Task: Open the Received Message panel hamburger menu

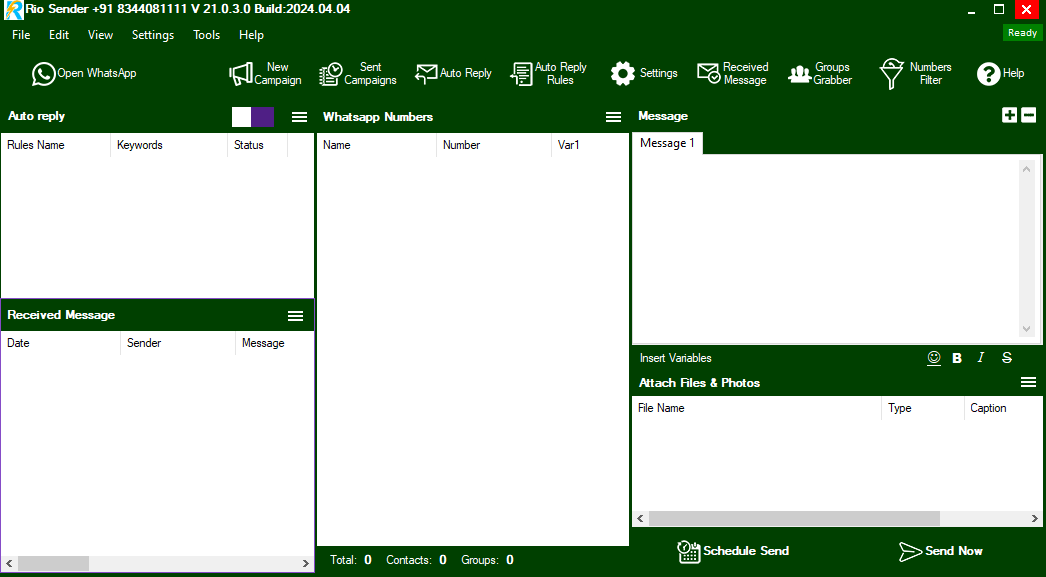Action: pyautogui.click(x=296, y=316)
